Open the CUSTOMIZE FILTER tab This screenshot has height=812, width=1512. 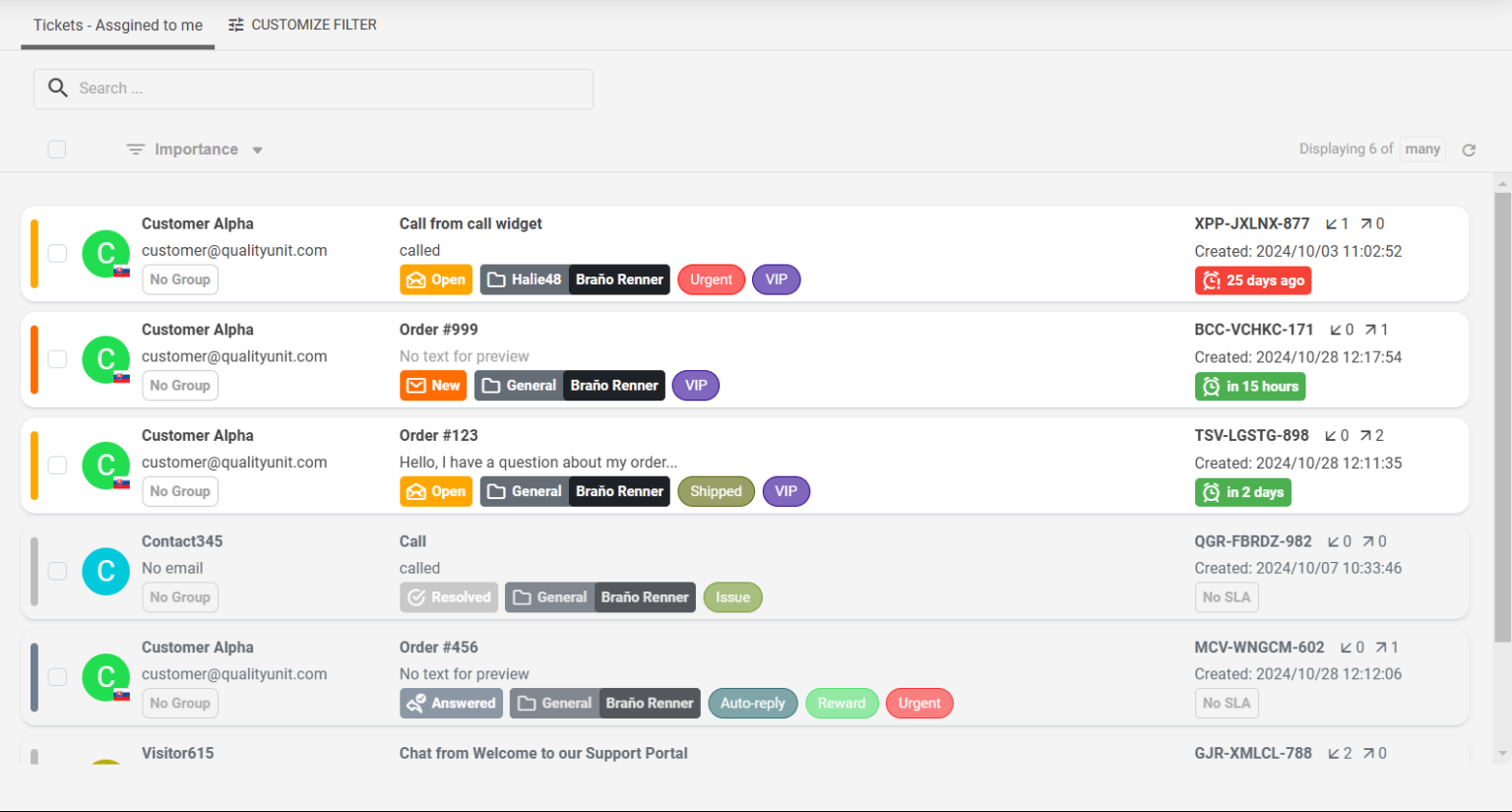(x=302, y=25)
